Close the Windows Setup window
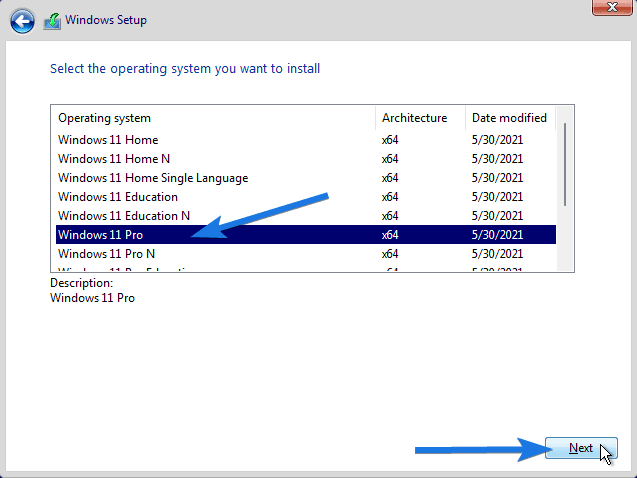637x478 pixels. click(x=612, y=7)
